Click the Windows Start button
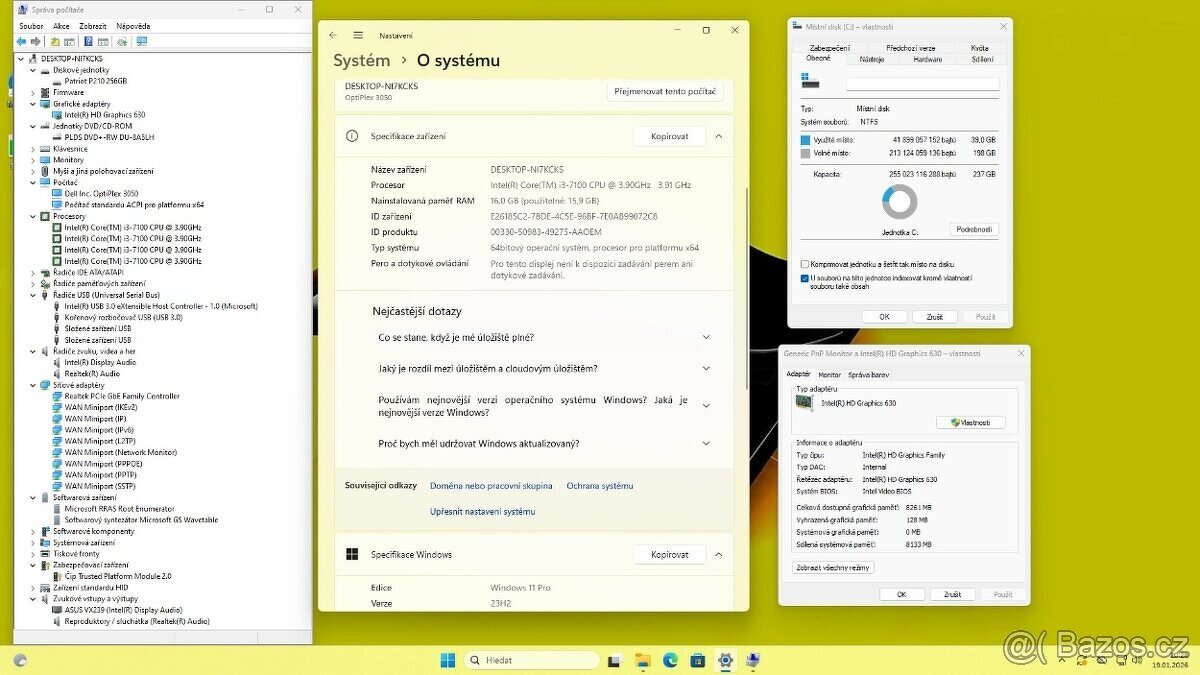This screenshot has width=1200, height=675. (x=447, y=661)
